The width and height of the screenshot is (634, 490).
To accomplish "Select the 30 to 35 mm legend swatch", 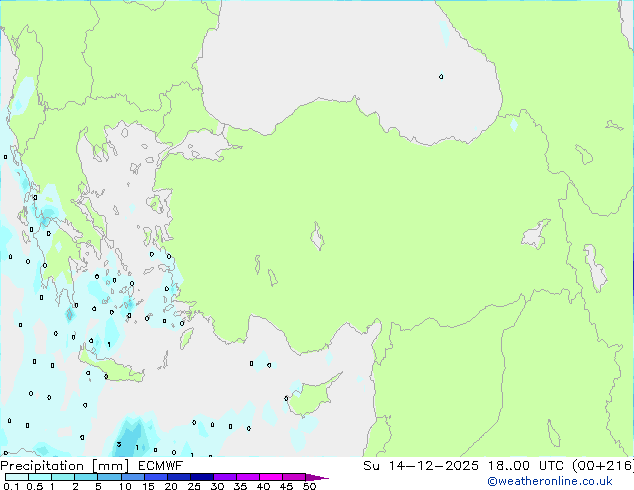I will (228, 477).
